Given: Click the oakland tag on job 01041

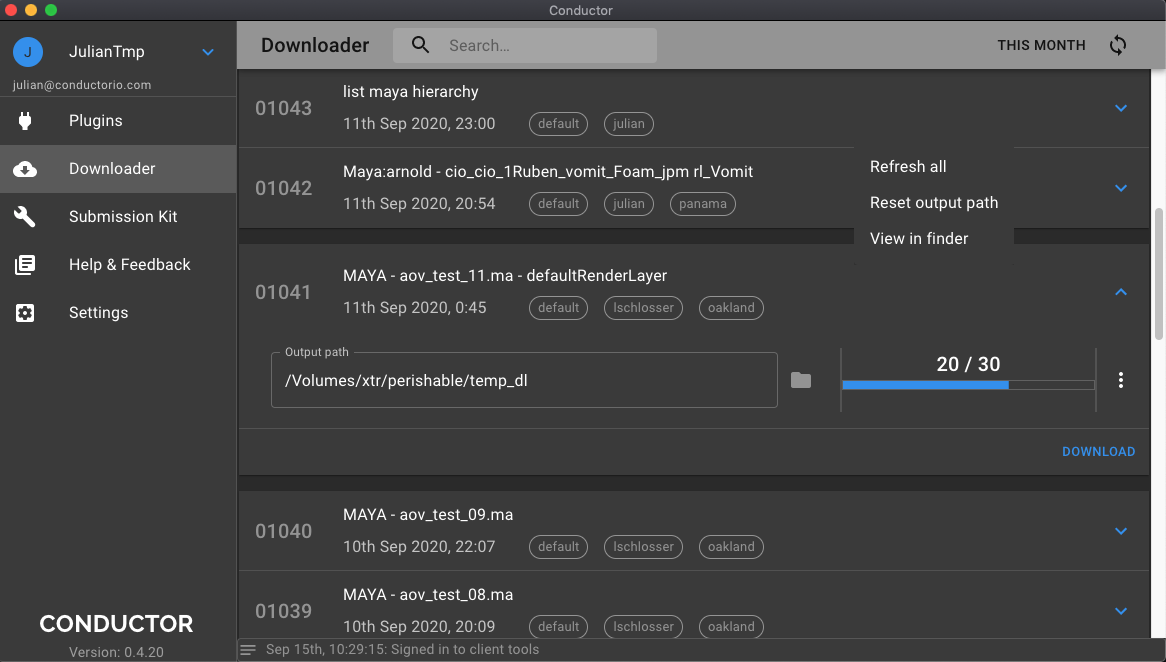Looking at the screenshot, I should tap(731, 308).
